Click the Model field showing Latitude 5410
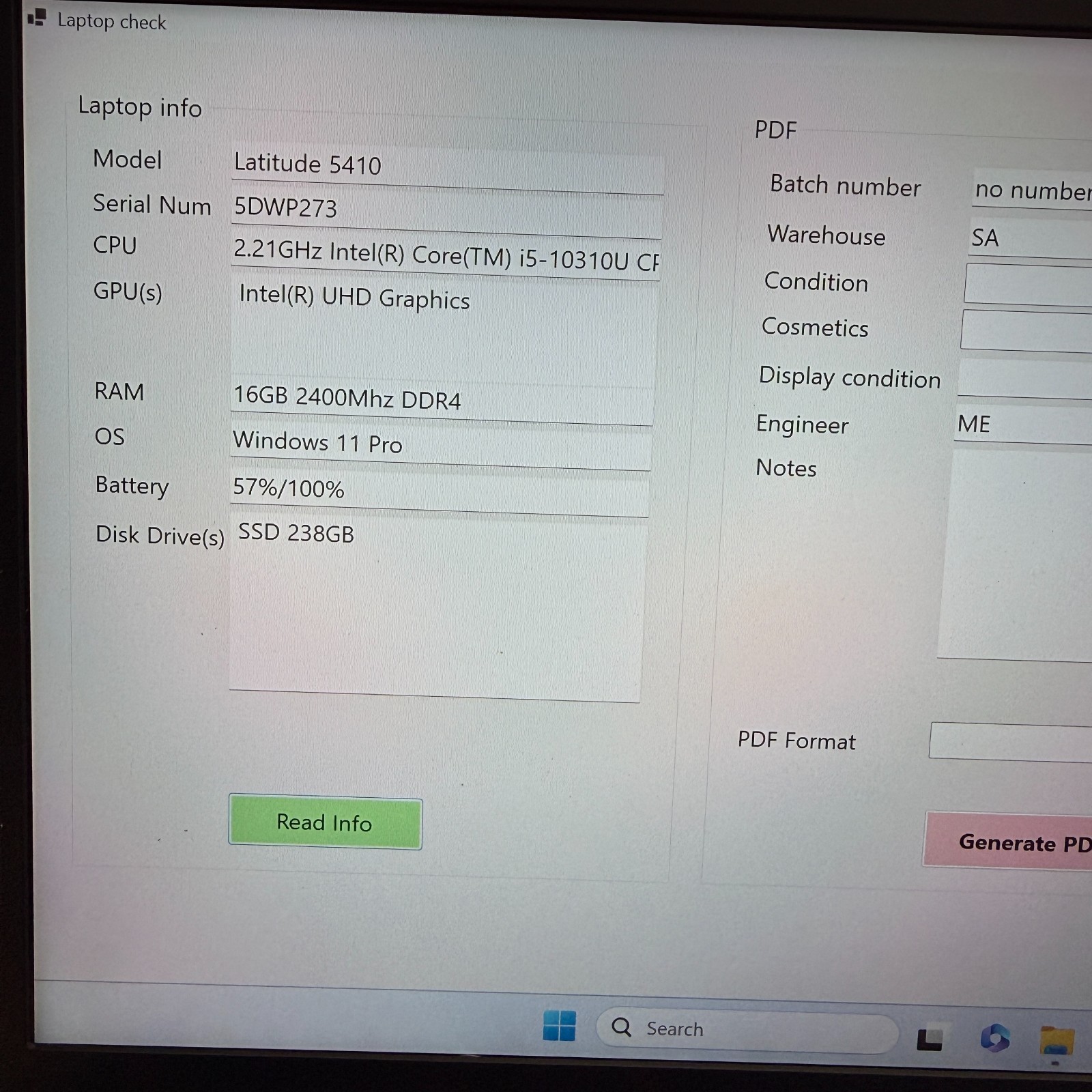Viewport: 1092px width, 1092px height. click(448, 168)
